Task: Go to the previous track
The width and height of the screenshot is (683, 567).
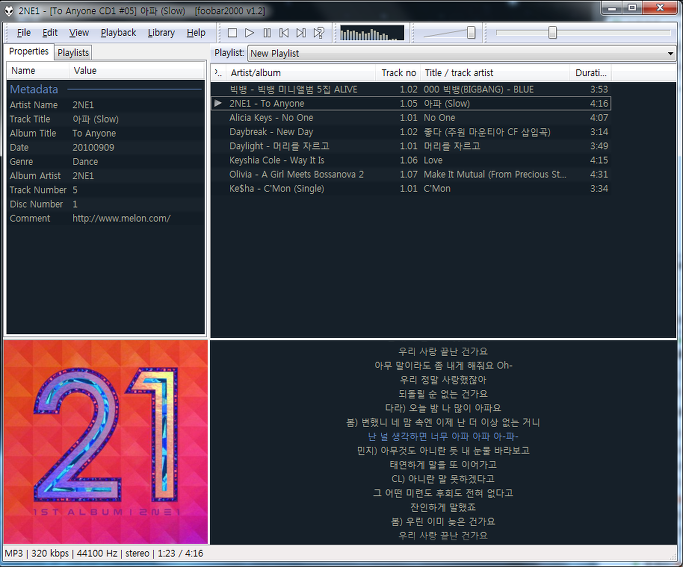Action: 284,33
